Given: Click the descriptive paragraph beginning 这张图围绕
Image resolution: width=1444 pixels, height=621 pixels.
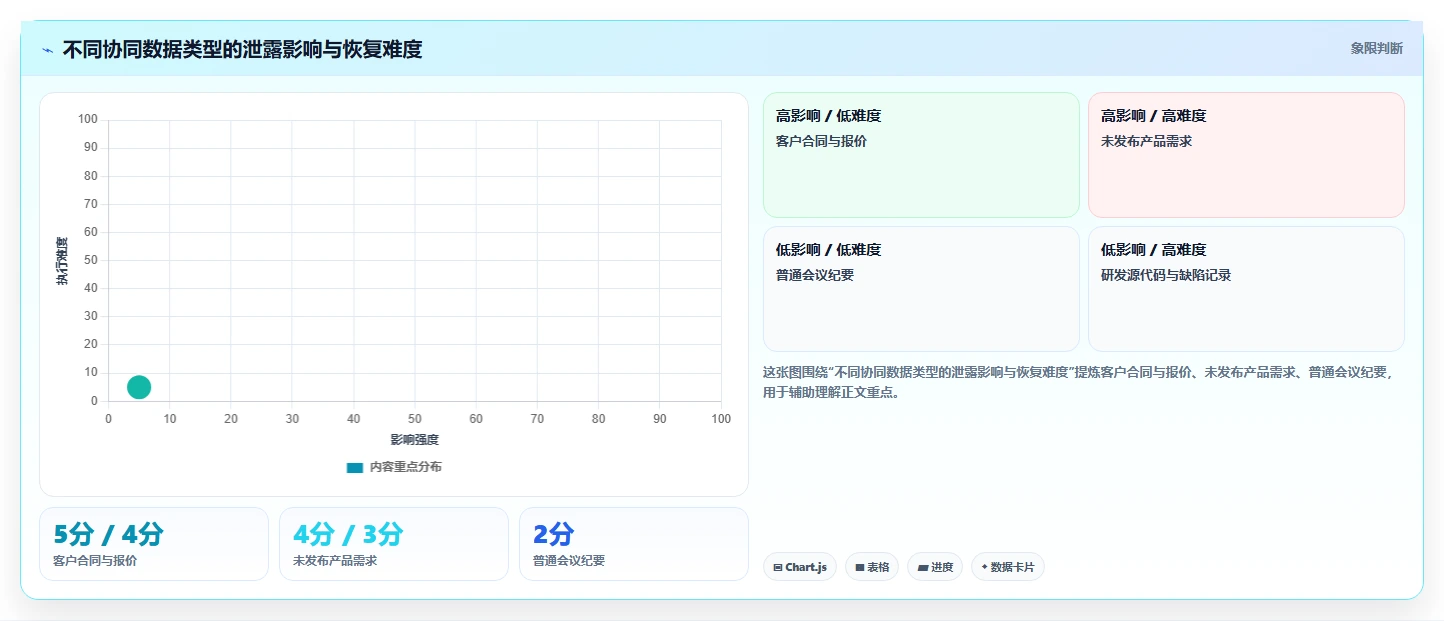Looking at the screenshot, I should [x=1078, y=382].
